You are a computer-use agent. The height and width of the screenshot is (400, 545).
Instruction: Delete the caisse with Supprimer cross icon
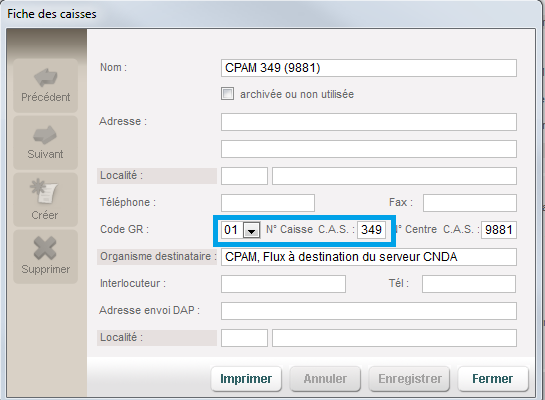(x=46, y=256)
